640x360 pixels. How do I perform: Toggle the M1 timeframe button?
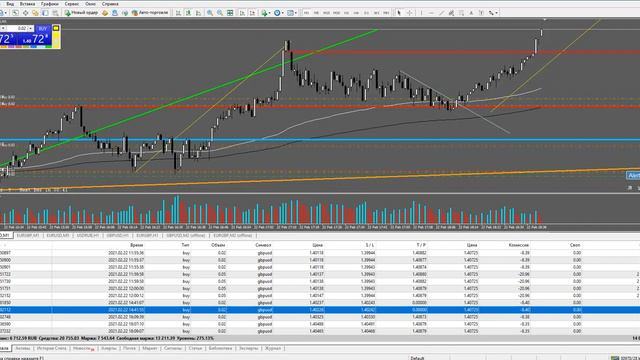[x=307, y=13]
